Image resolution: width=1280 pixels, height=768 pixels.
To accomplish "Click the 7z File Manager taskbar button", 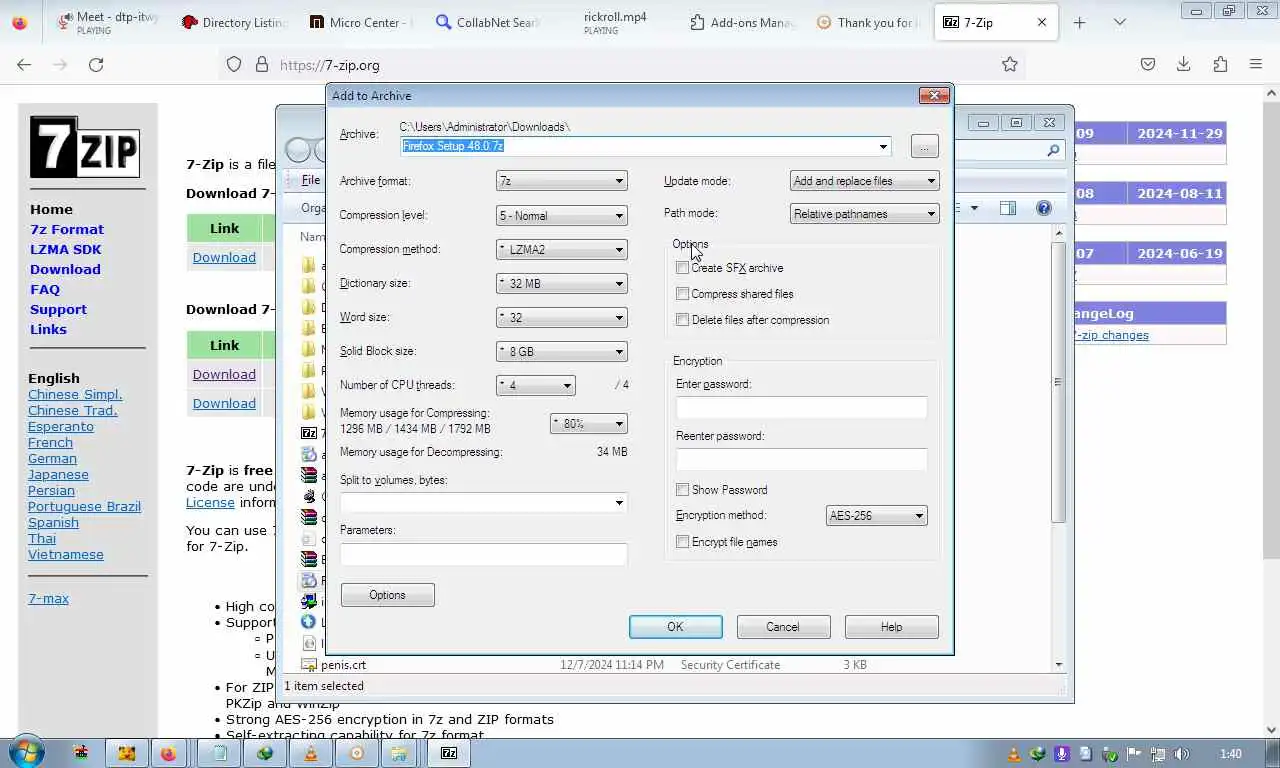I will pyautogui.click(x=449, y=753).
